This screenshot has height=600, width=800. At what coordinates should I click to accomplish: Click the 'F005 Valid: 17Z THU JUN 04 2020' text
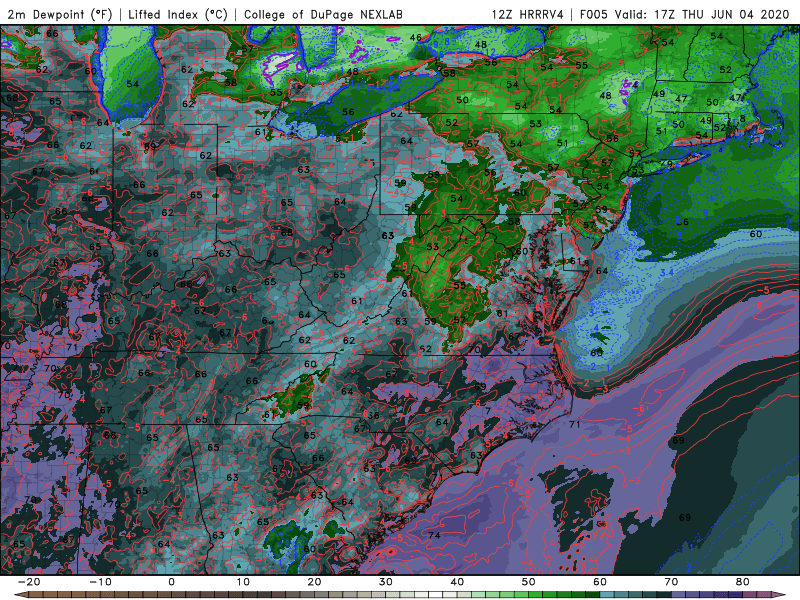(685, 14)
